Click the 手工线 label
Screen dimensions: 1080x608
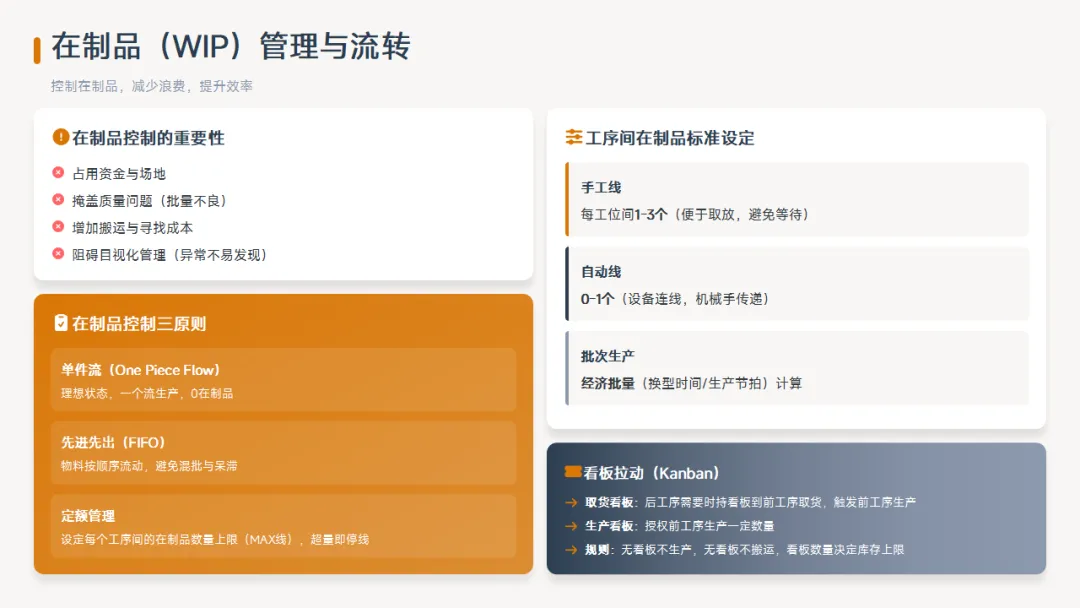click(x=601, y=187)
